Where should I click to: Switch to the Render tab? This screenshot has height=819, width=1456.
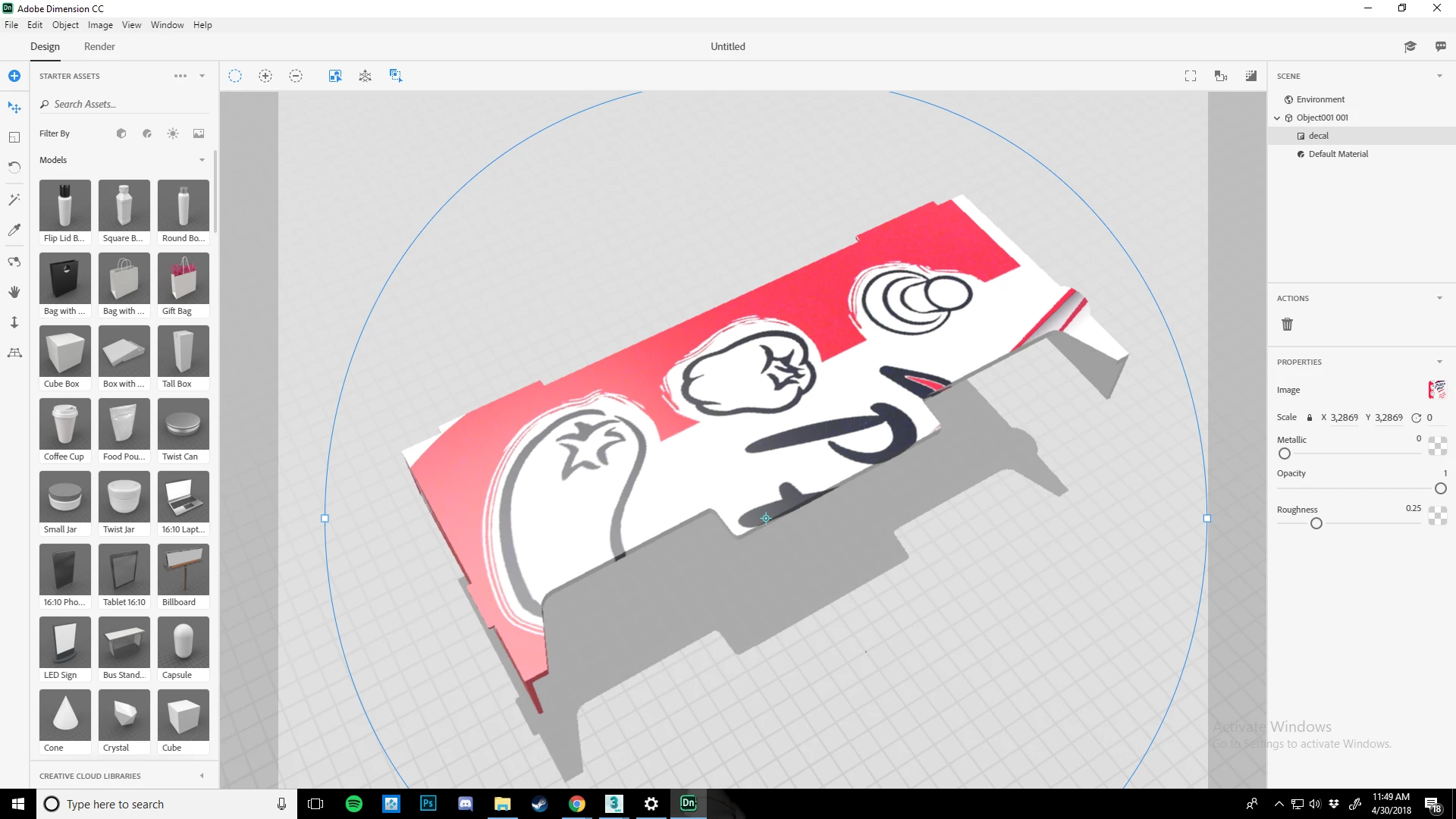(x=99, y=46)
